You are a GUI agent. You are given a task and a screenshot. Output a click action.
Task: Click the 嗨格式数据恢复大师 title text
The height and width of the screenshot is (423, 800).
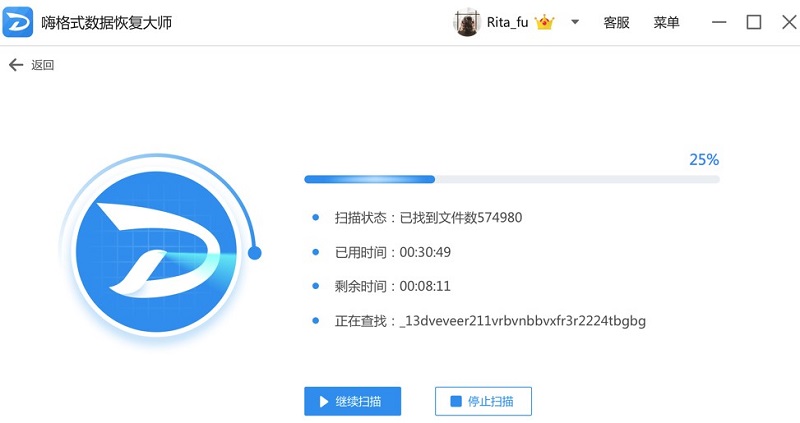(x=106, y=22)
